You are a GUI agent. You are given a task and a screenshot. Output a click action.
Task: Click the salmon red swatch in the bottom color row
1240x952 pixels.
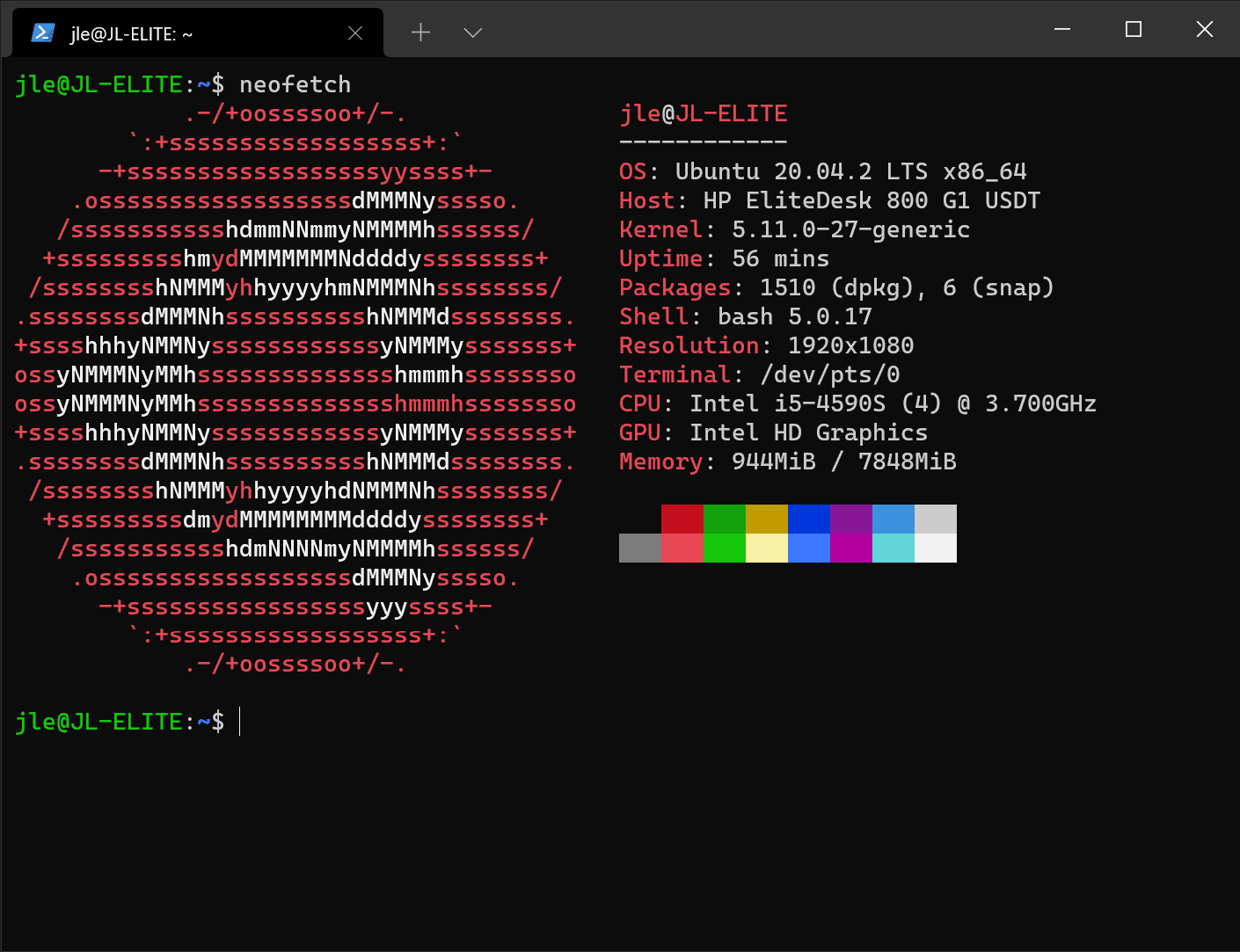click(x=682, y=548)
